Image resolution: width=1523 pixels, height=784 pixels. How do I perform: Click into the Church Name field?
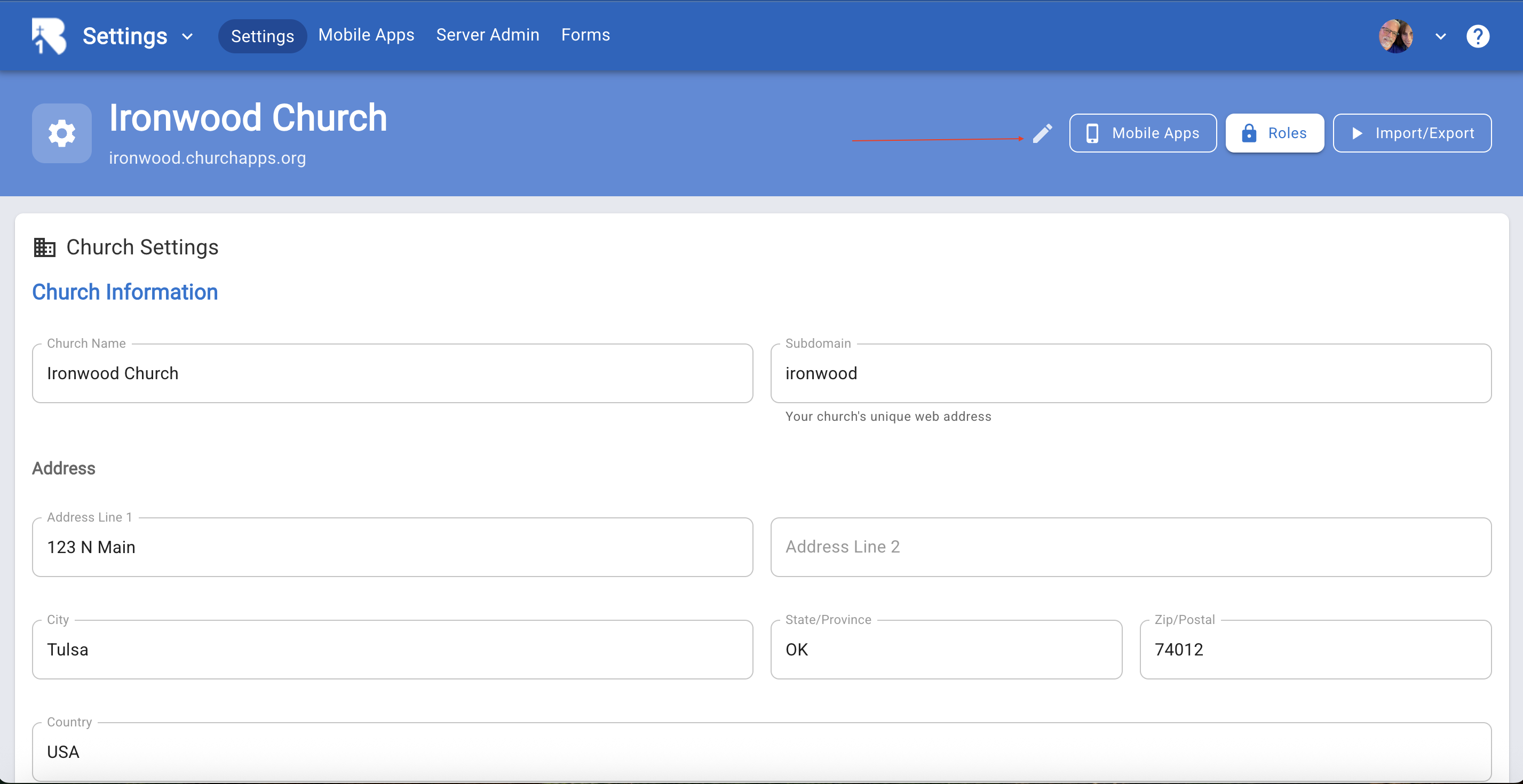click(392, 373)
